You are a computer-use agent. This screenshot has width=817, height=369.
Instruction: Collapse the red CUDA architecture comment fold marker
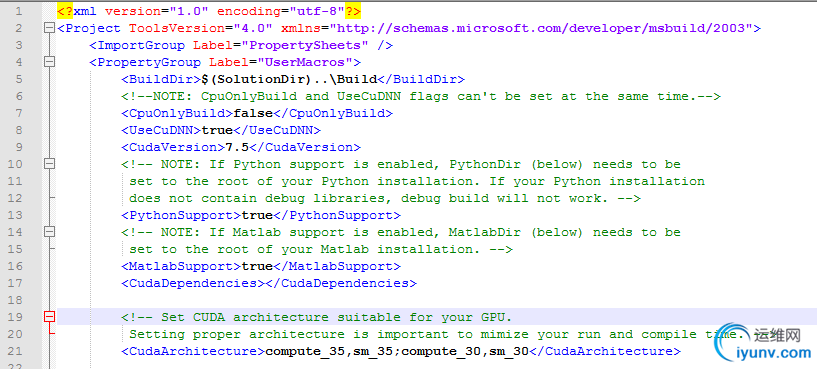tap(49, 317)
